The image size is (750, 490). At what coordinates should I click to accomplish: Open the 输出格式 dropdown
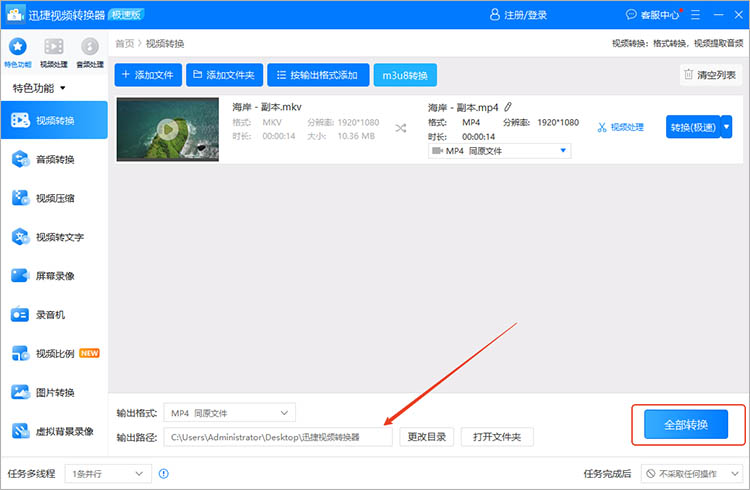point(230,413)
